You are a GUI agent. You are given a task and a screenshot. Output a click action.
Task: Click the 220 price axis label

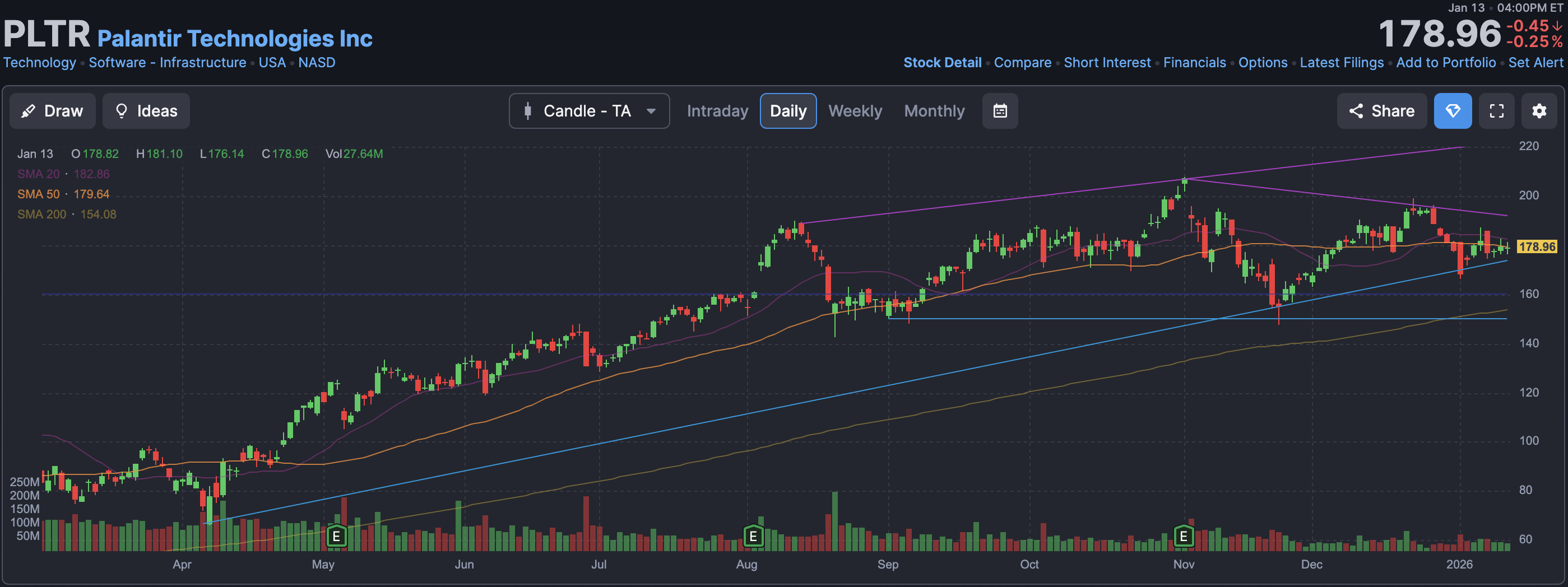[x=1528, y=146]
